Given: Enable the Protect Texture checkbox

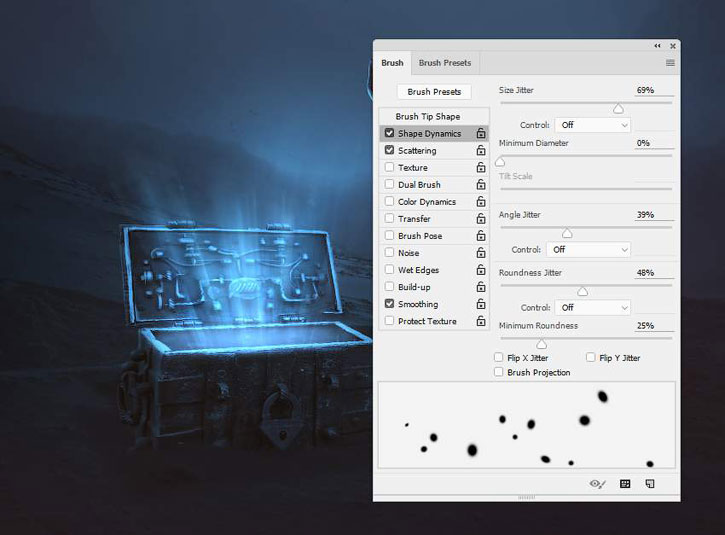Looking at the screenshot, I should pos(389,320).
